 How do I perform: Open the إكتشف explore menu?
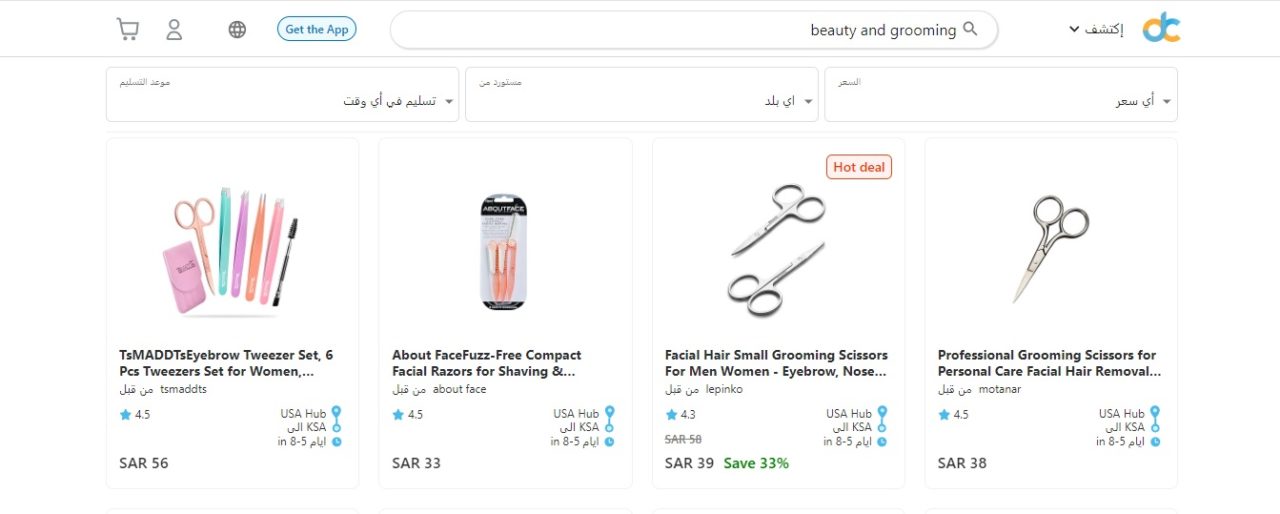1096,30
